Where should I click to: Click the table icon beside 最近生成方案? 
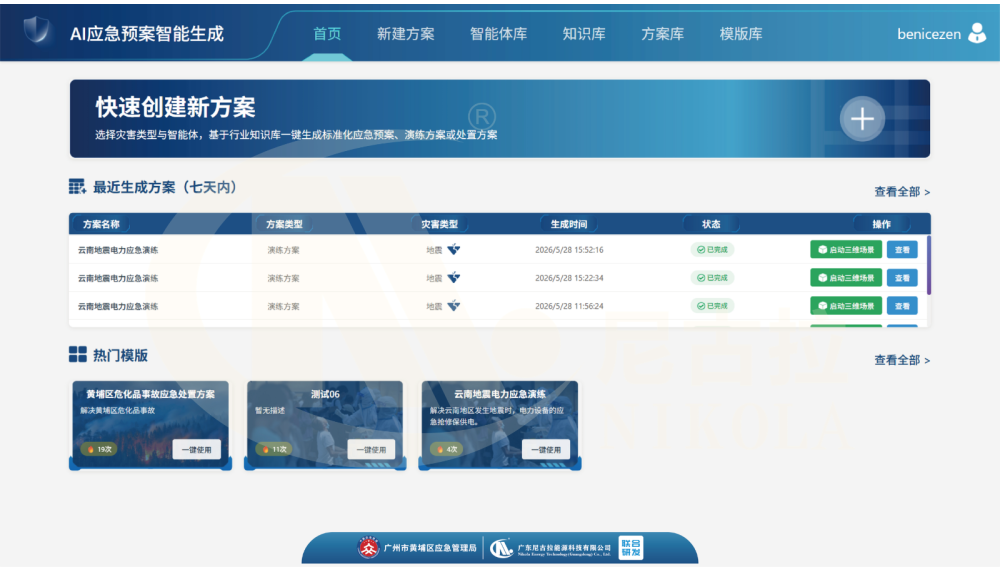[x=77, y=187]
